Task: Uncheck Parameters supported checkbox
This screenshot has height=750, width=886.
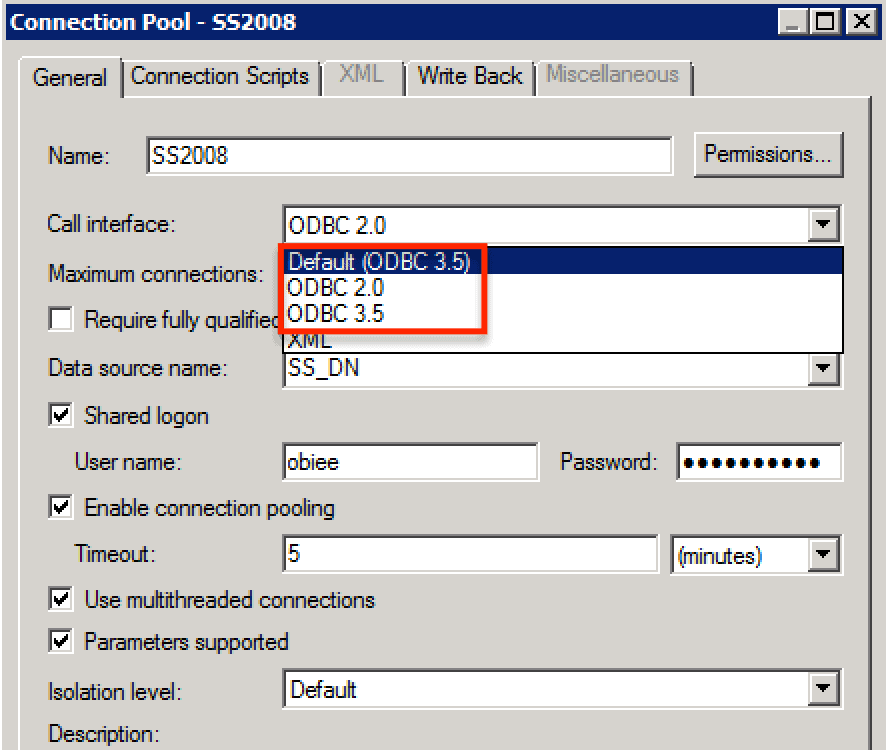Action: tap(60, 641)
